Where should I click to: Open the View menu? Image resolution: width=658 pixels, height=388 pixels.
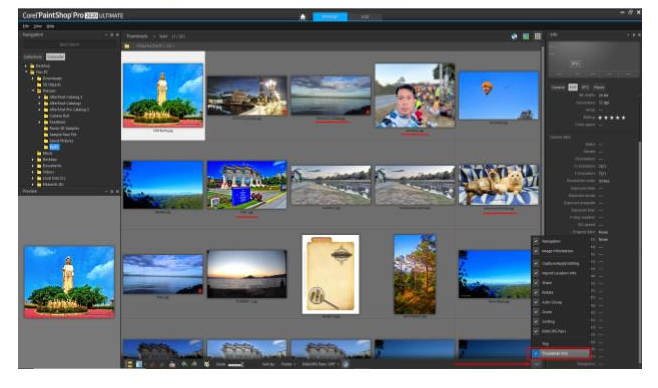[38, 26]
